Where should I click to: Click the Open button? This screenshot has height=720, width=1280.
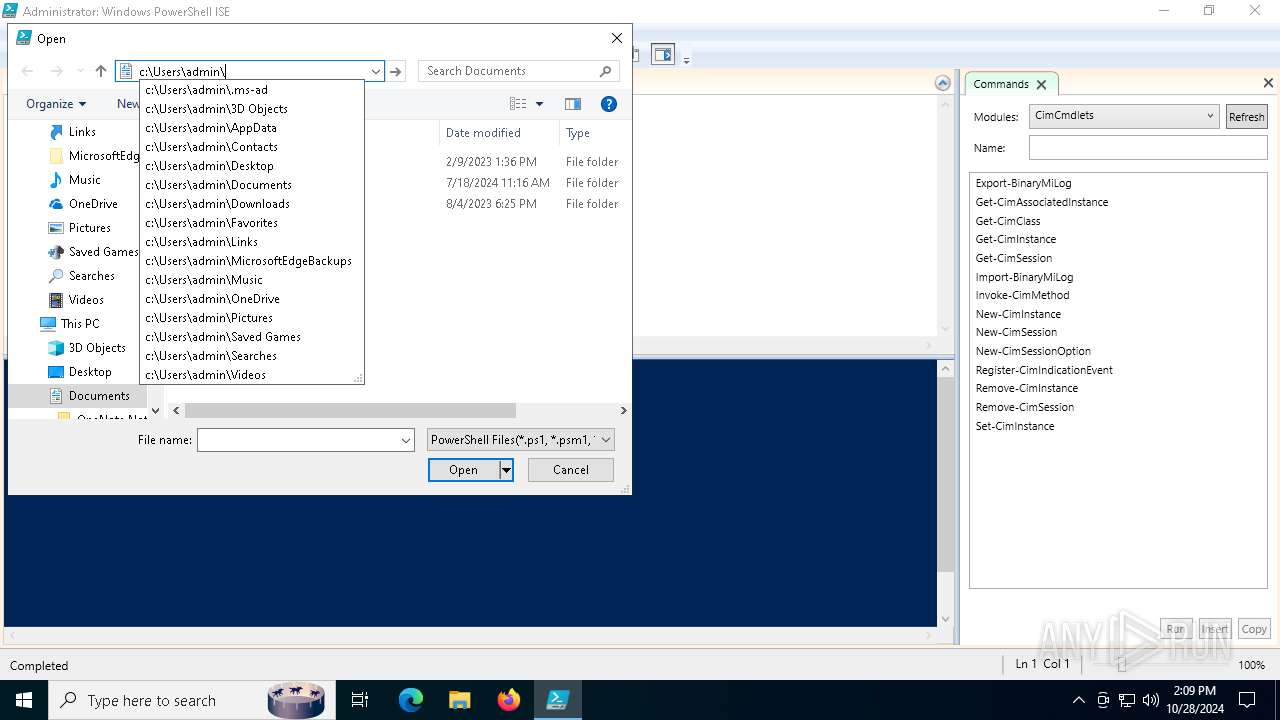[463, 470]
